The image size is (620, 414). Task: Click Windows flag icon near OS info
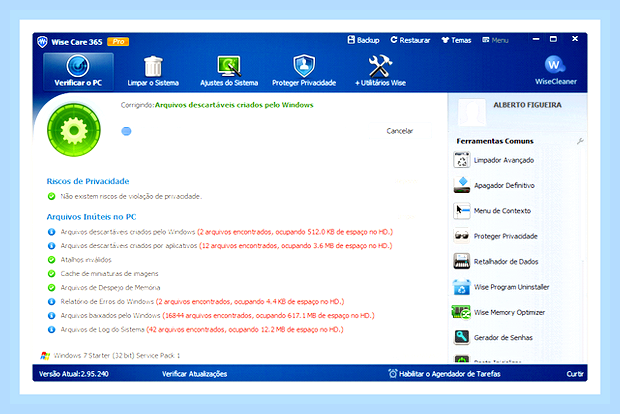point(45,355)
